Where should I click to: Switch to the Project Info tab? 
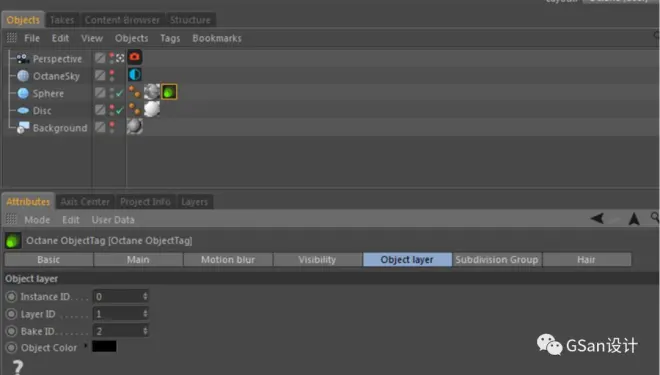(x=145, y=202)
